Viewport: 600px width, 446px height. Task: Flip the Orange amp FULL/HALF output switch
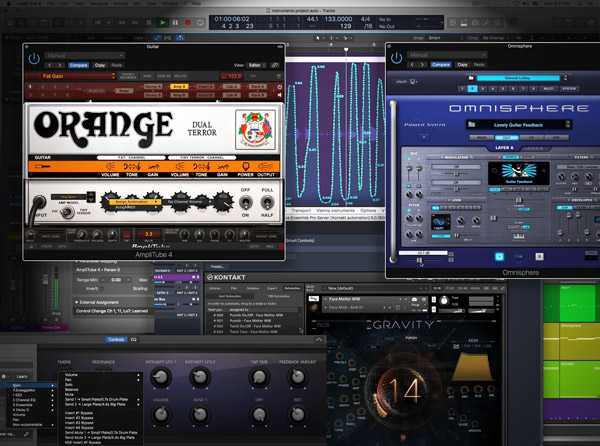tap(267, 202)
